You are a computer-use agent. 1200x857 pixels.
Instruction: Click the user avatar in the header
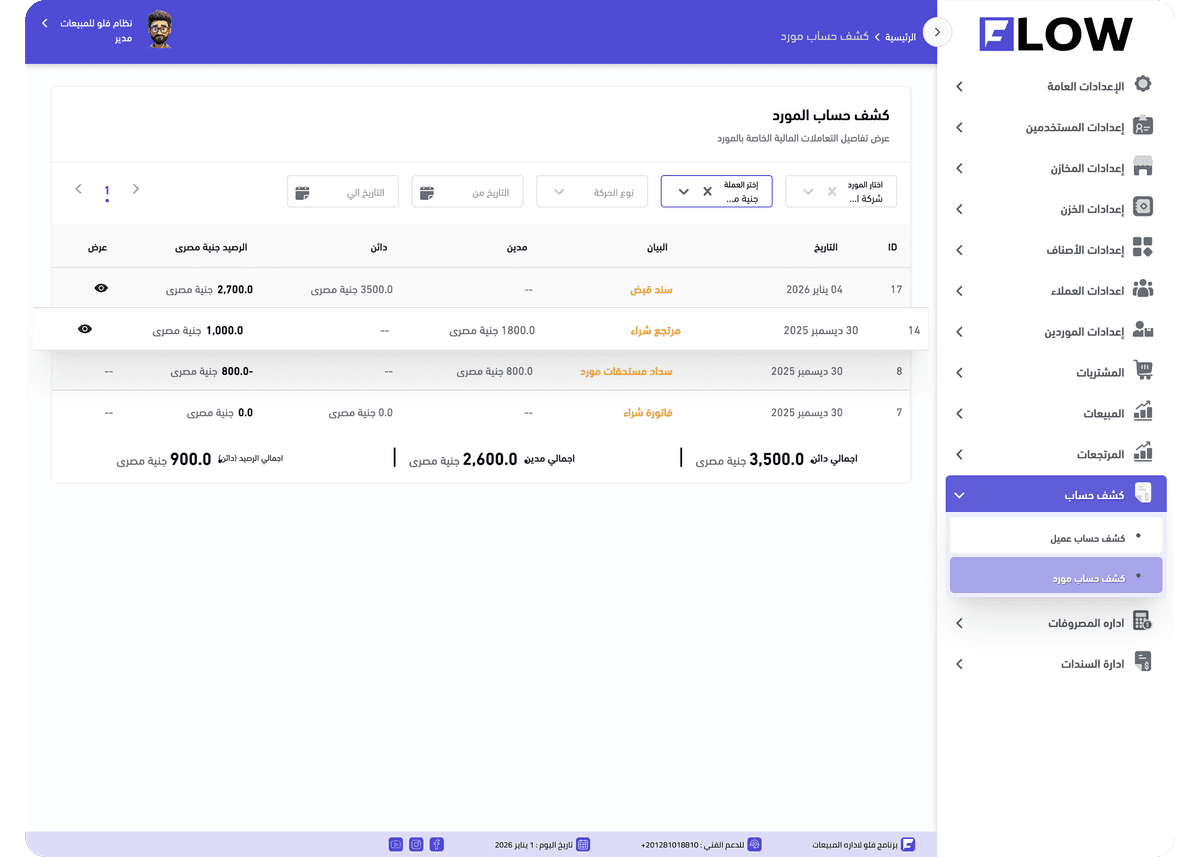159,30
